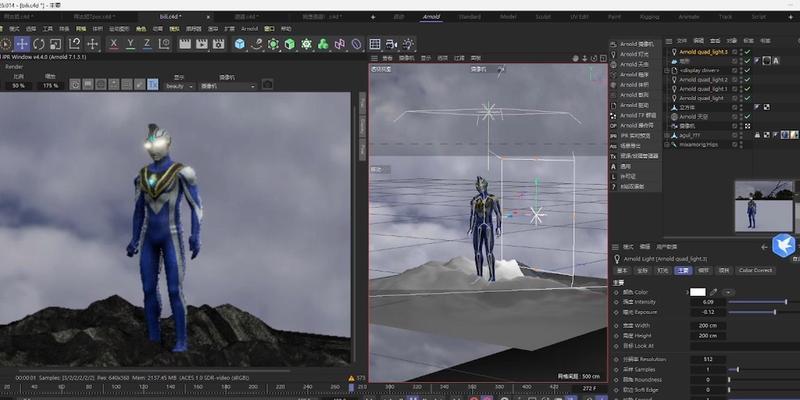This screenshot has width=800, height=400.
Task: Toggle the X axis lock
Action: click(114, 44)
